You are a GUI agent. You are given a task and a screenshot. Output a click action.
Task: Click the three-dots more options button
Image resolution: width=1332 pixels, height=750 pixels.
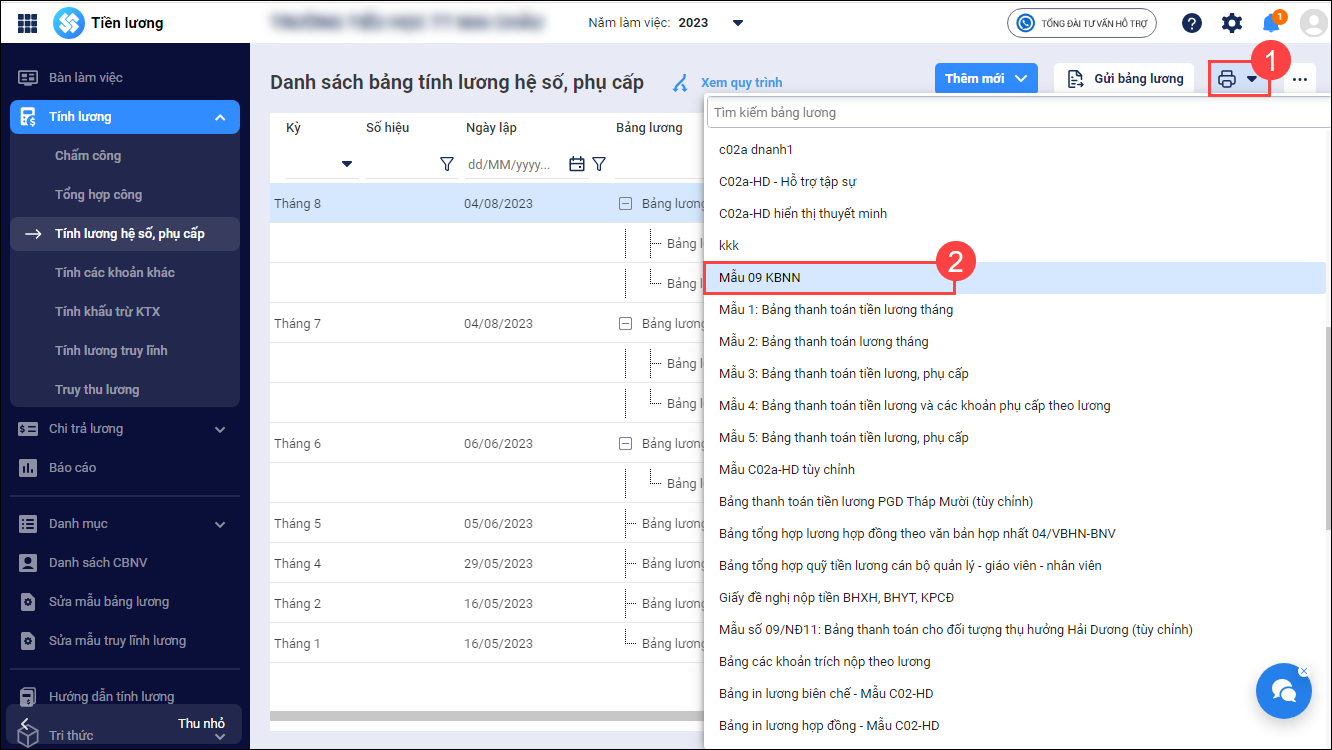coord(1299,79)
